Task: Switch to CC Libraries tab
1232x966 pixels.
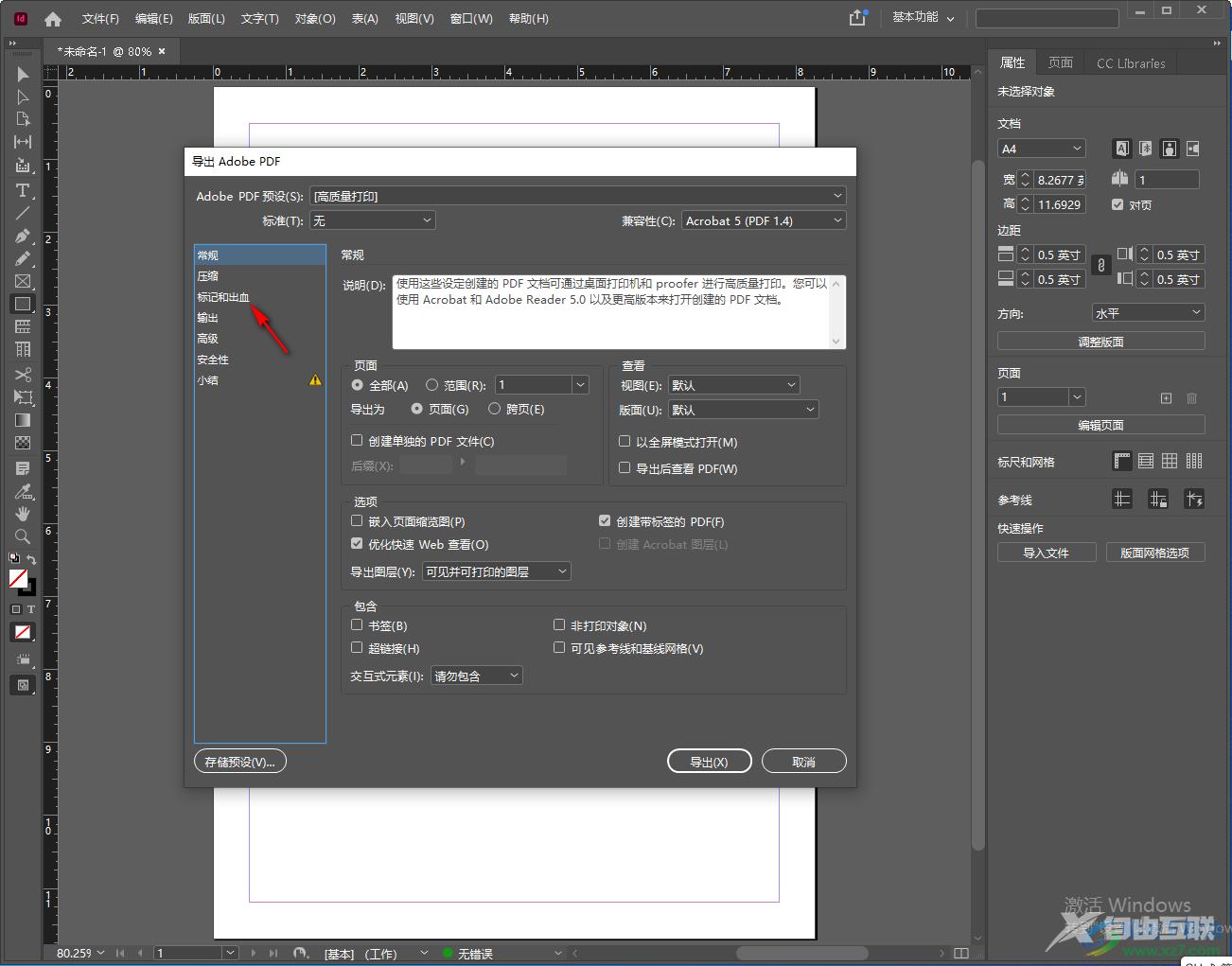Action: coord(1131,62)
